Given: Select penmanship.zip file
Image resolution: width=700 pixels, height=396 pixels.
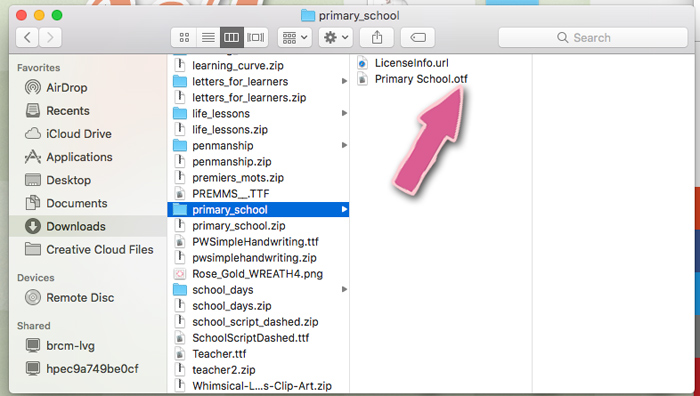Looking at the screenshot, I should pyautogui.click(x=258, y=162).
